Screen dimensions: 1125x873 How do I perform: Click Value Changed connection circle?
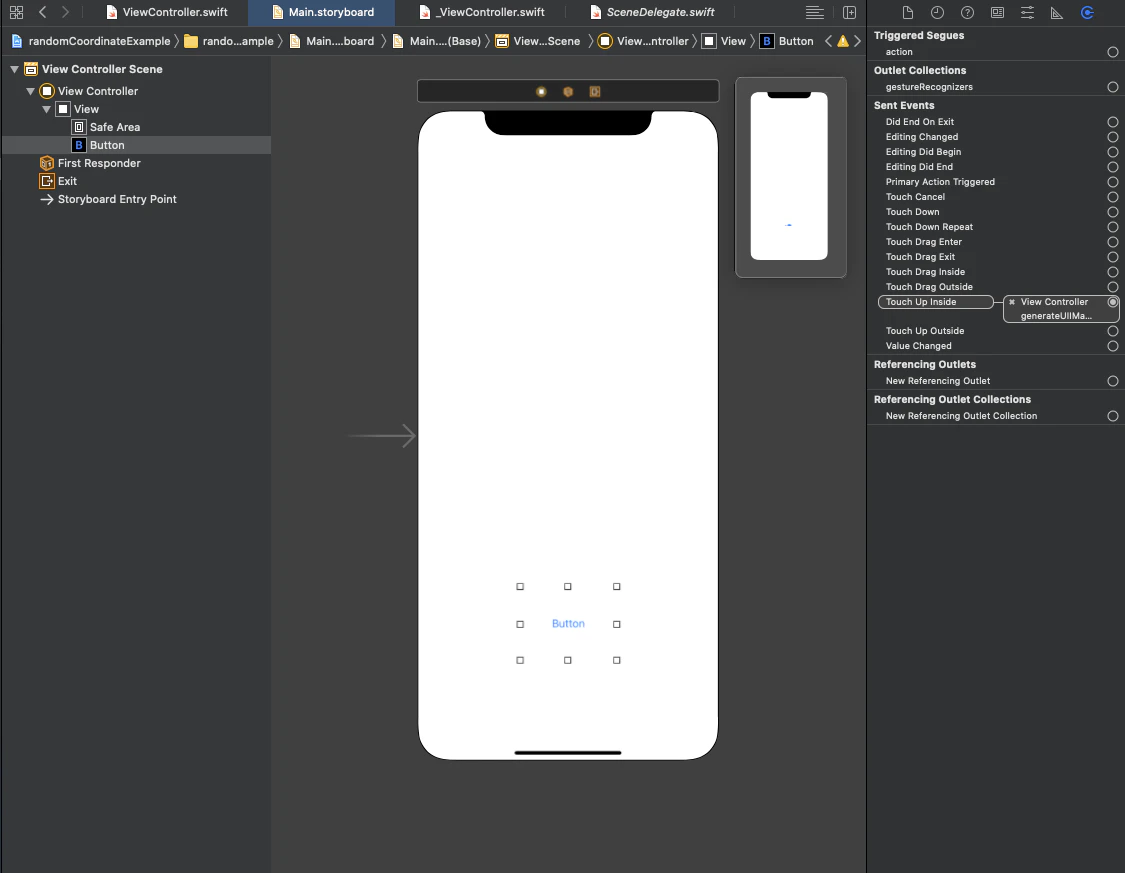pyautogui.click(x=1113, y=346)
